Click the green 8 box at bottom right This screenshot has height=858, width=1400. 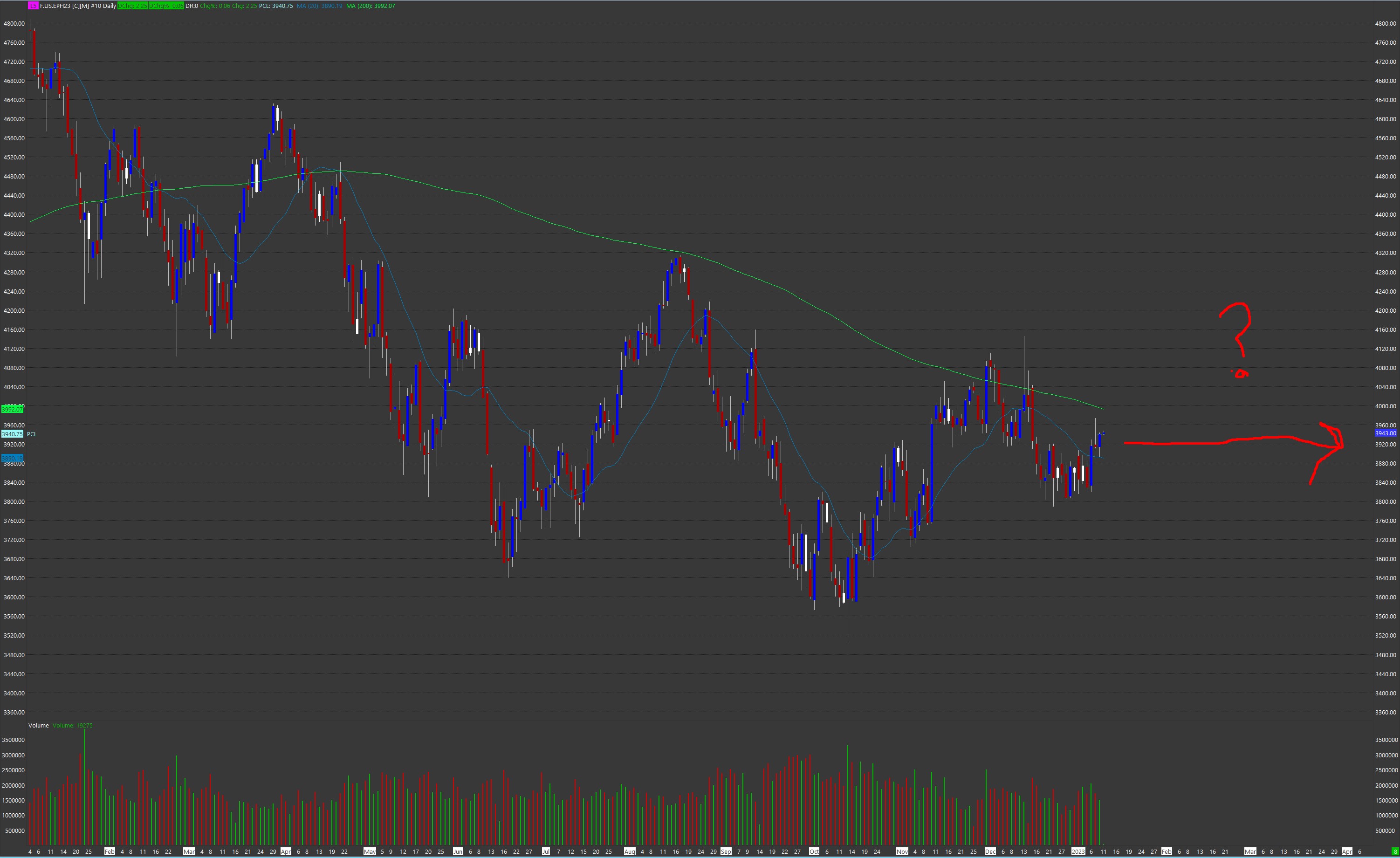(x=1395, y=852)
